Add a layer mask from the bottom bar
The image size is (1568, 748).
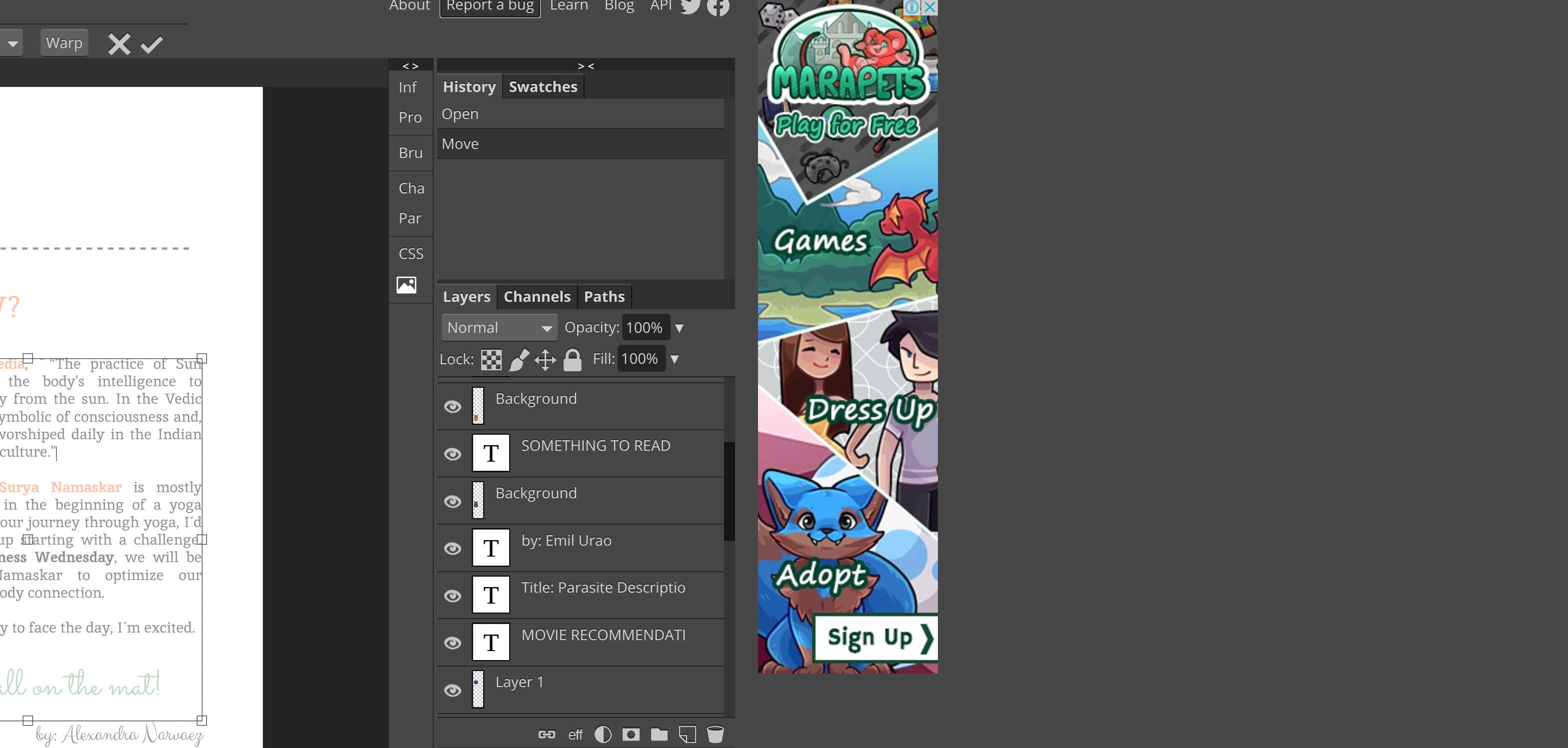point(631,734)
